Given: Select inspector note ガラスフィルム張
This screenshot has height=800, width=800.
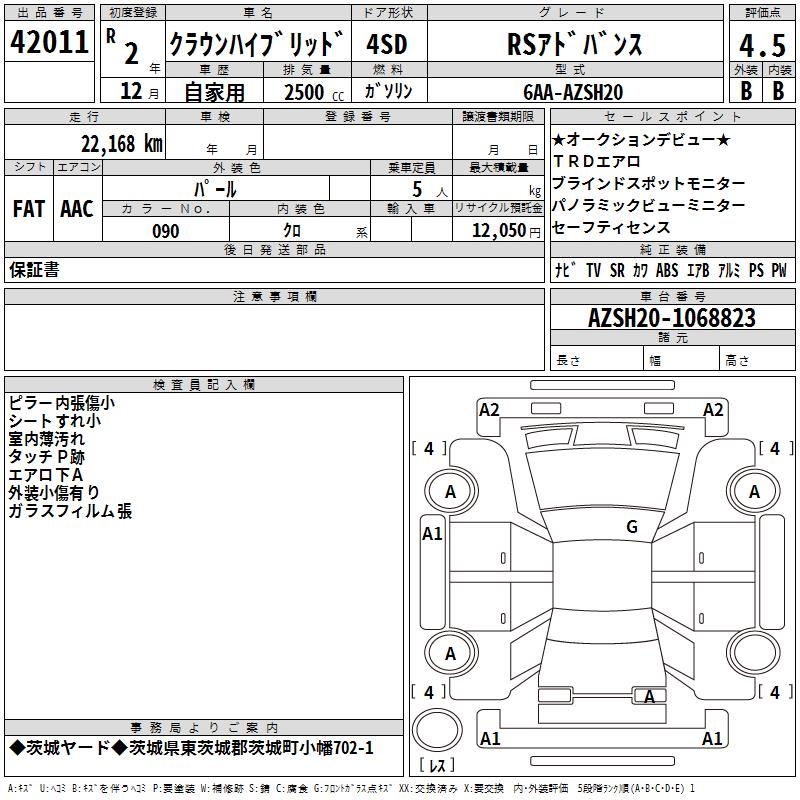Looking at the screenshot, I should click(x=70, y=510).
